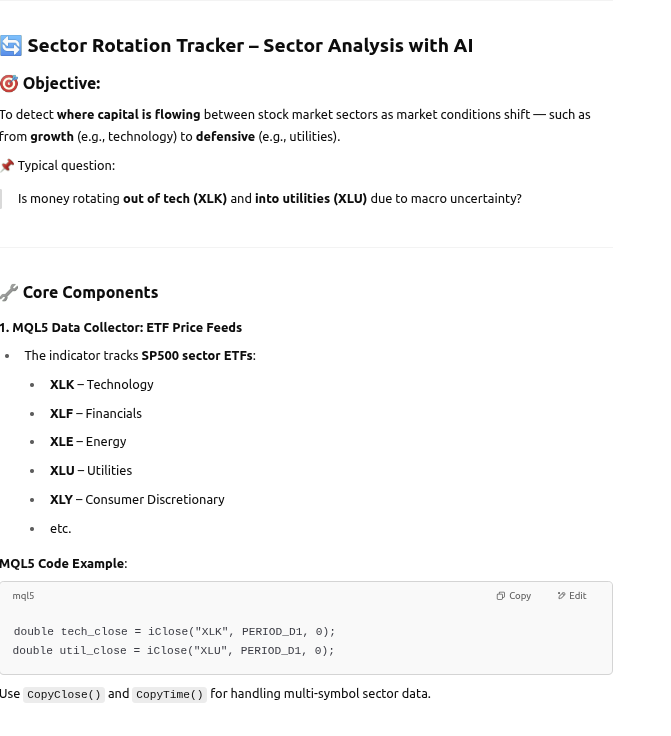Image resolution: width=671 pixels, height=736 pixels.
Task: Click the util_close code line
Action: (173, 651)
